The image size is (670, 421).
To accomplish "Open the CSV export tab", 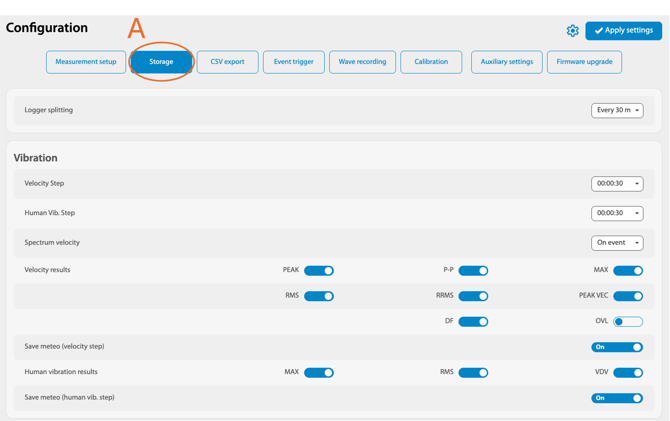I will (227, 62).
